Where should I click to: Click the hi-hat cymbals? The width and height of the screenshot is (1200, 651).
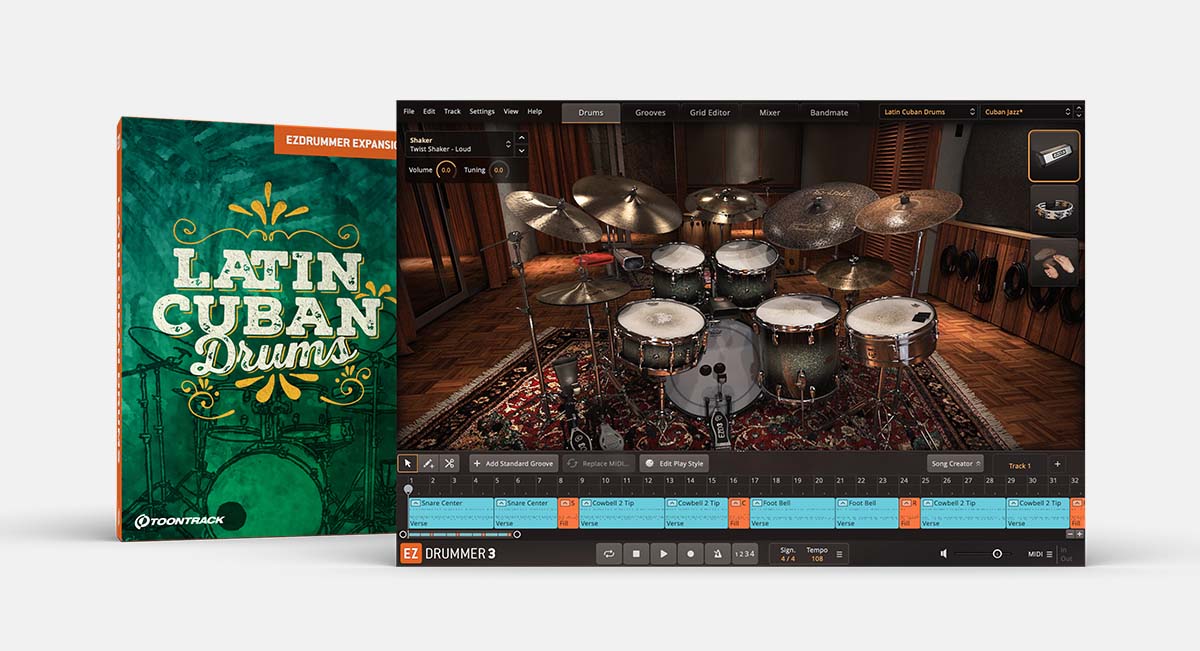583,290
